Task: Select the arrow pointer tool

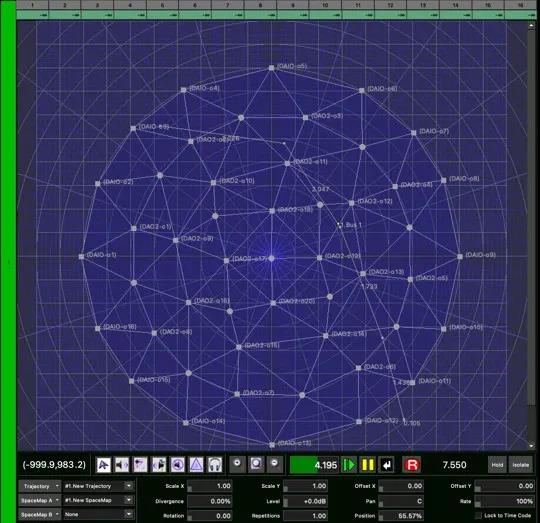Action: tap(104, 465)
